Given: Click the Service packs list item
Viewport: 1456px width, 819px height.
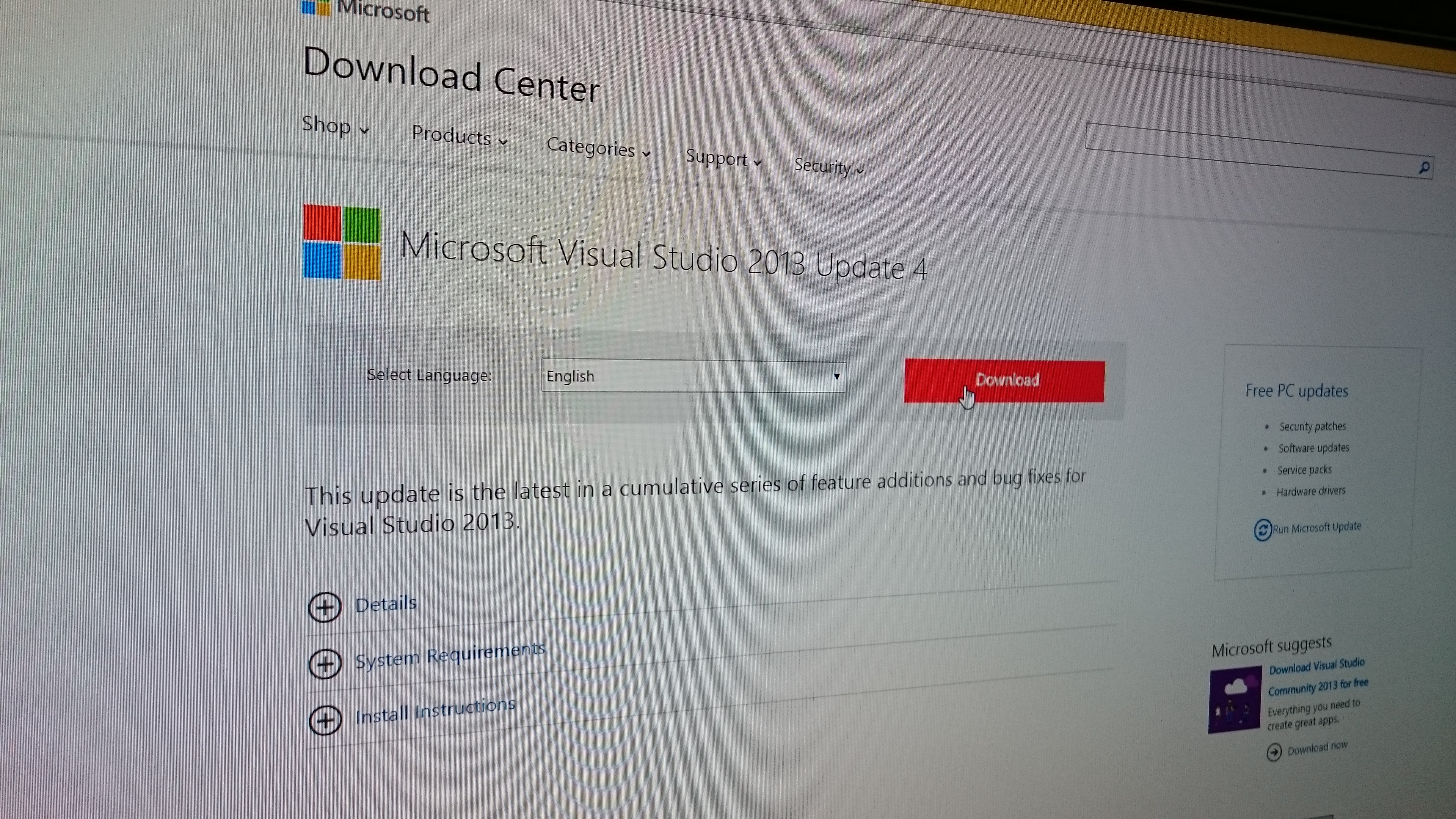Looking at the screenshot, I should pyautogui.click(x=1304, y=470).
